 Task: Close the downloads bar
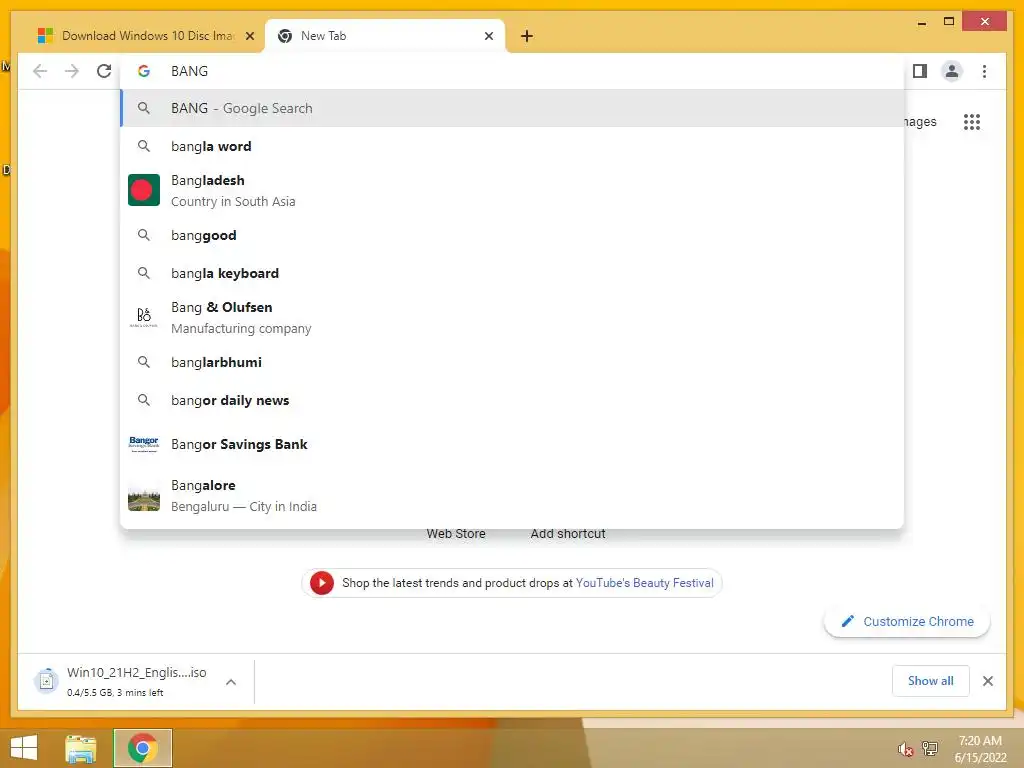click(987, 681)
